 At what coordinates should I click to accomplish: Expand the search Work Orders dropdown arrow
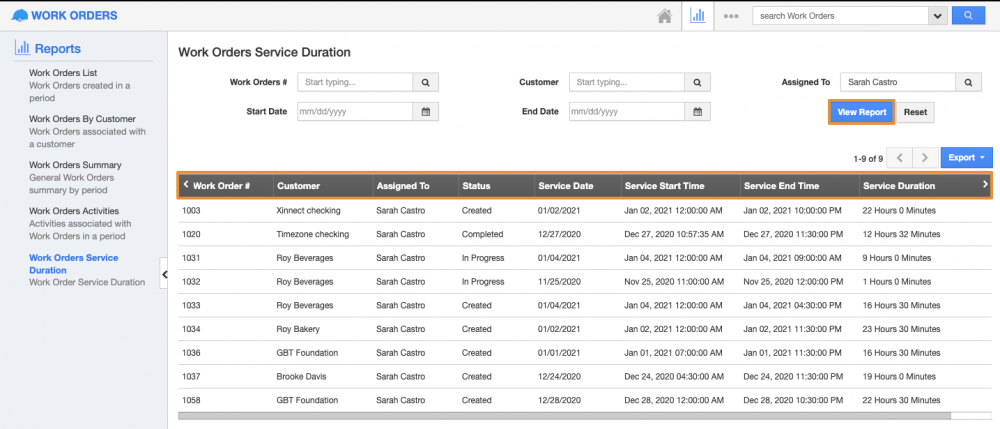937,16
